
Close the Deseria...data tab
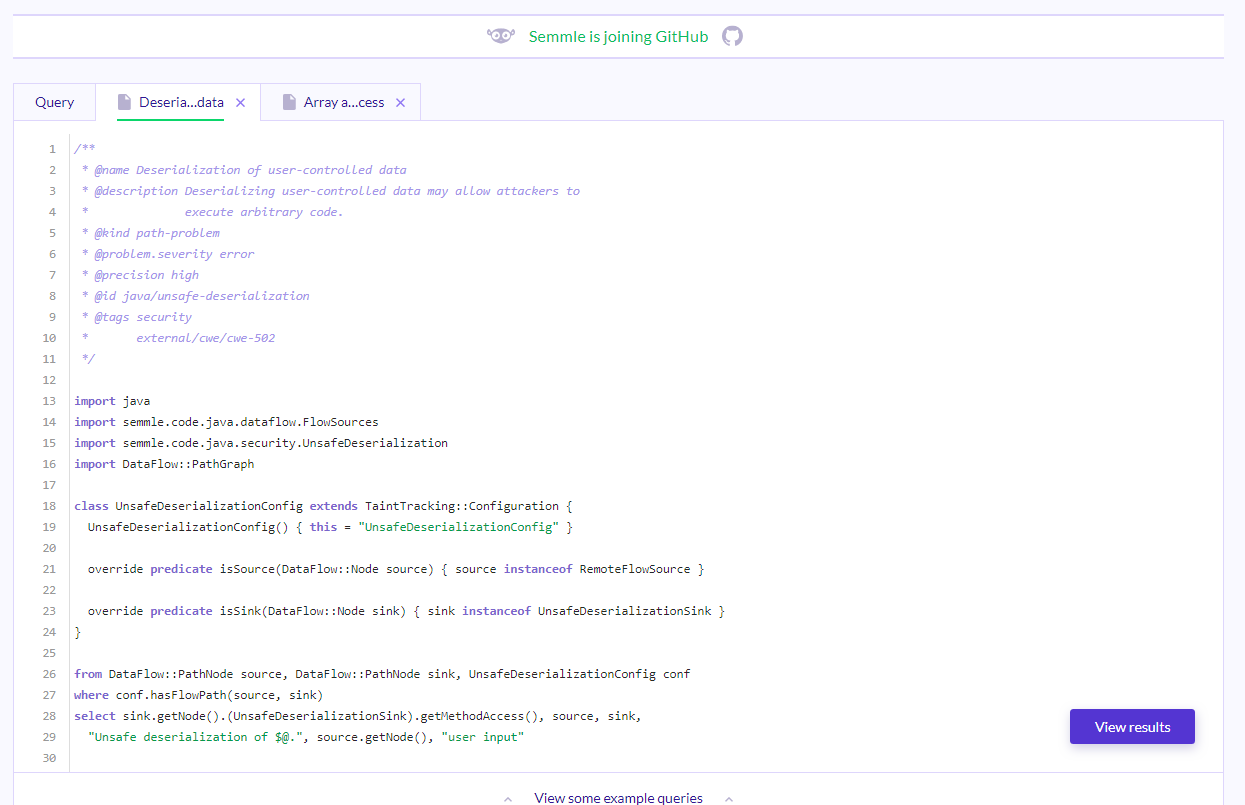pos(240,101)
